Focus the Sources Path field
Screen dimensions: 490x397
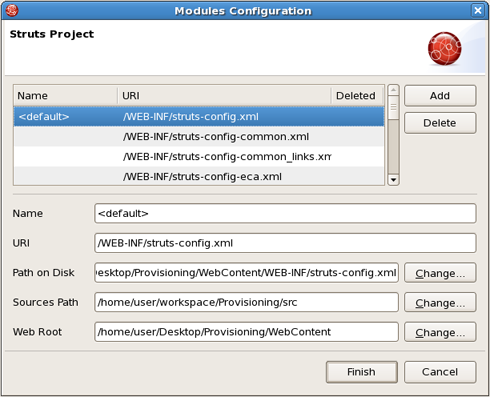pos(246,302)
